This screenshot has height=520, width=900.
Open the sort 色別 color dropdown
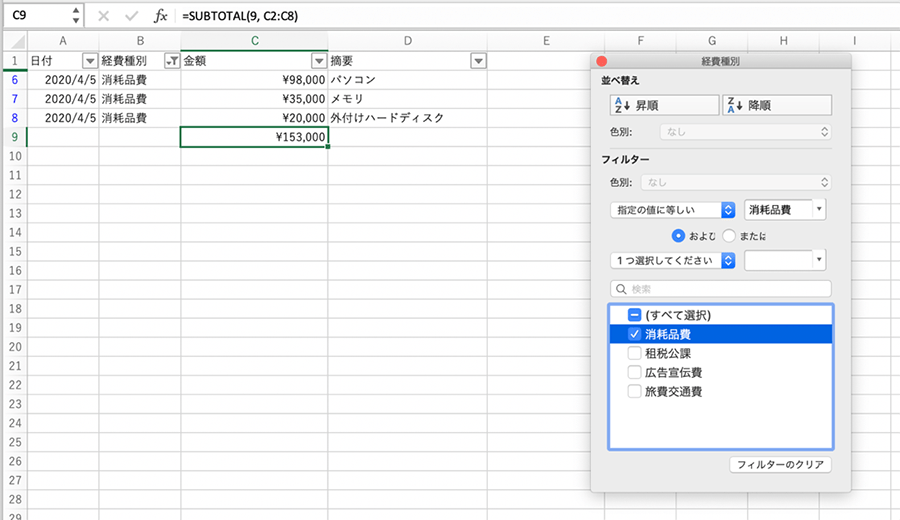(x=745, y=132)
